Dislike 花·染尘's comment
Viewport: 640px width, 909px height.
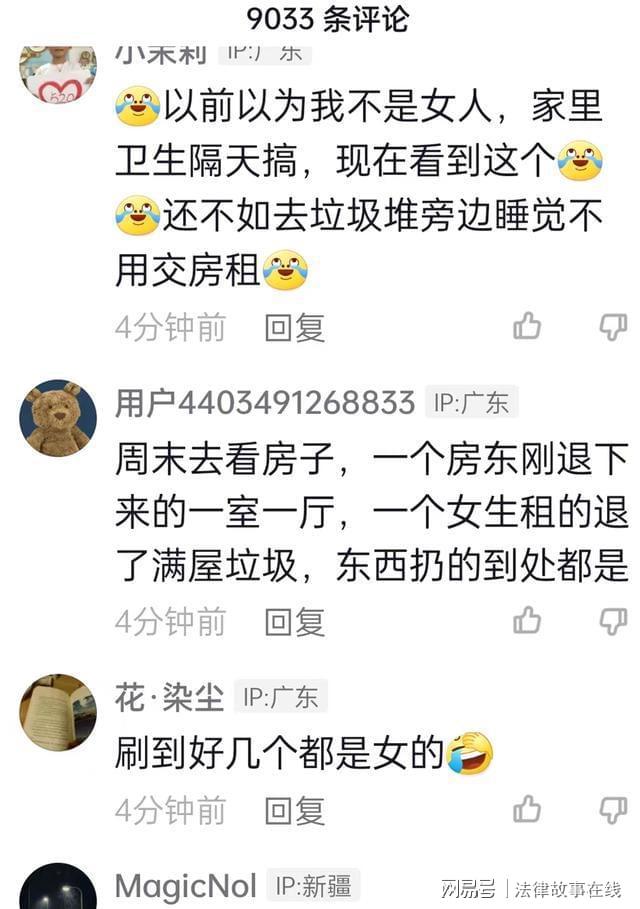point(613,810)
